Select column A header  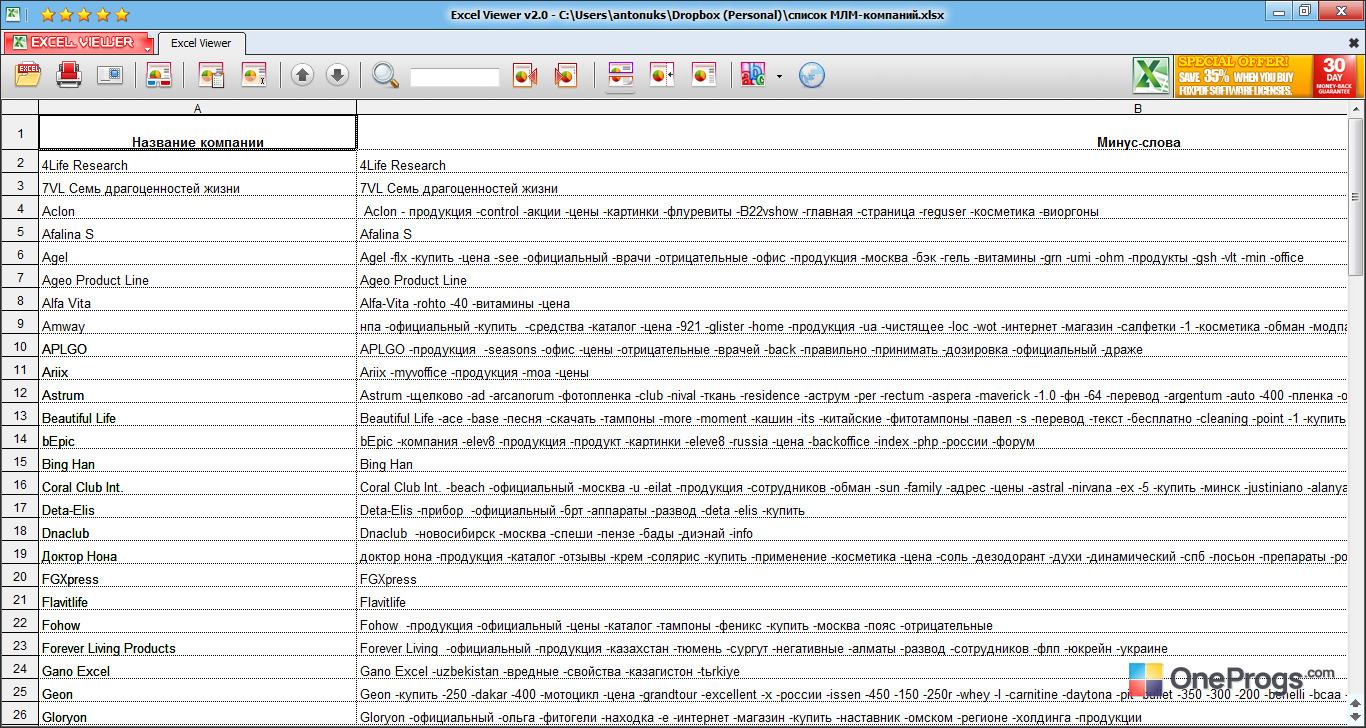tap(197, 107)
